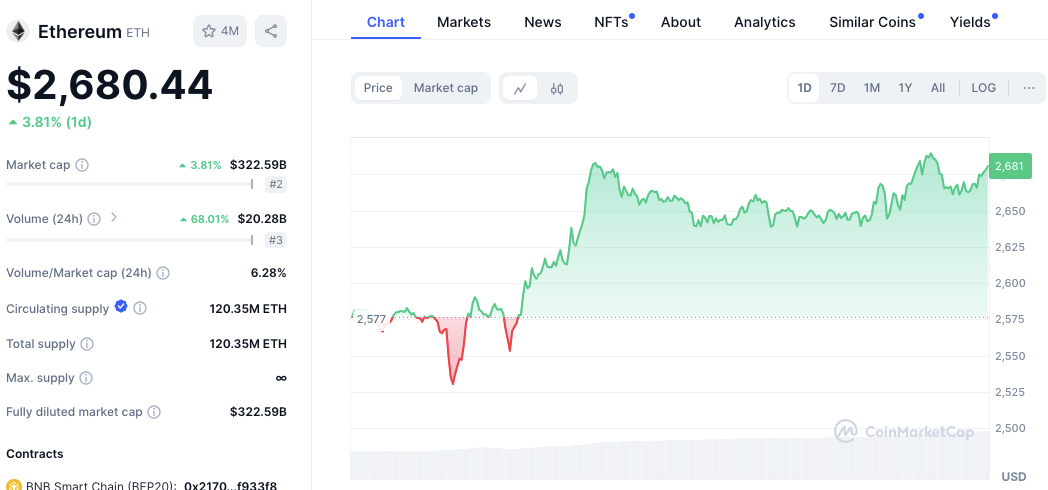Click volume rank #3 badge
1048x490 pixels.
275,240
